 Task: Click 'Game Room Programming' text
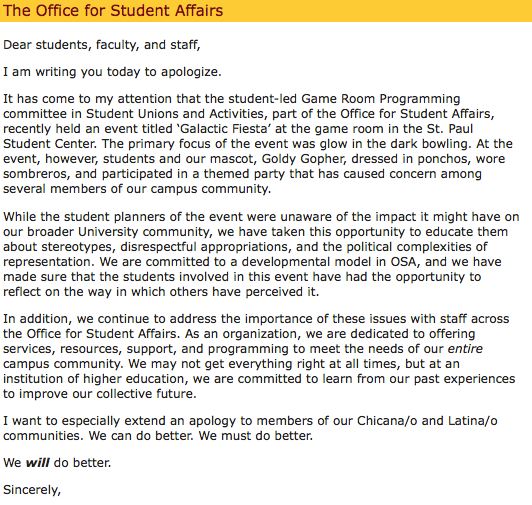(381, 99)
